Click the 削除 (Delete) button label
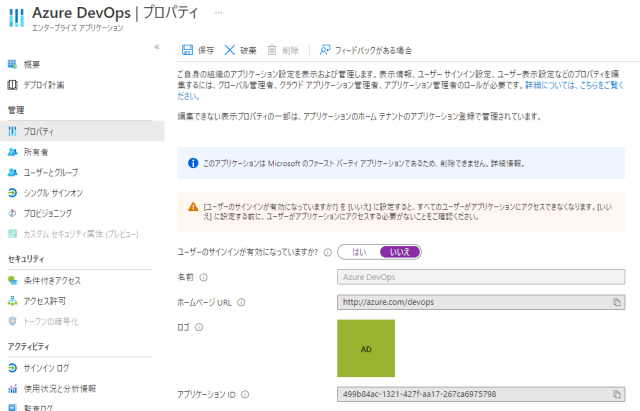The height and width of the screenshot is (411, 640). pos(290,51)
